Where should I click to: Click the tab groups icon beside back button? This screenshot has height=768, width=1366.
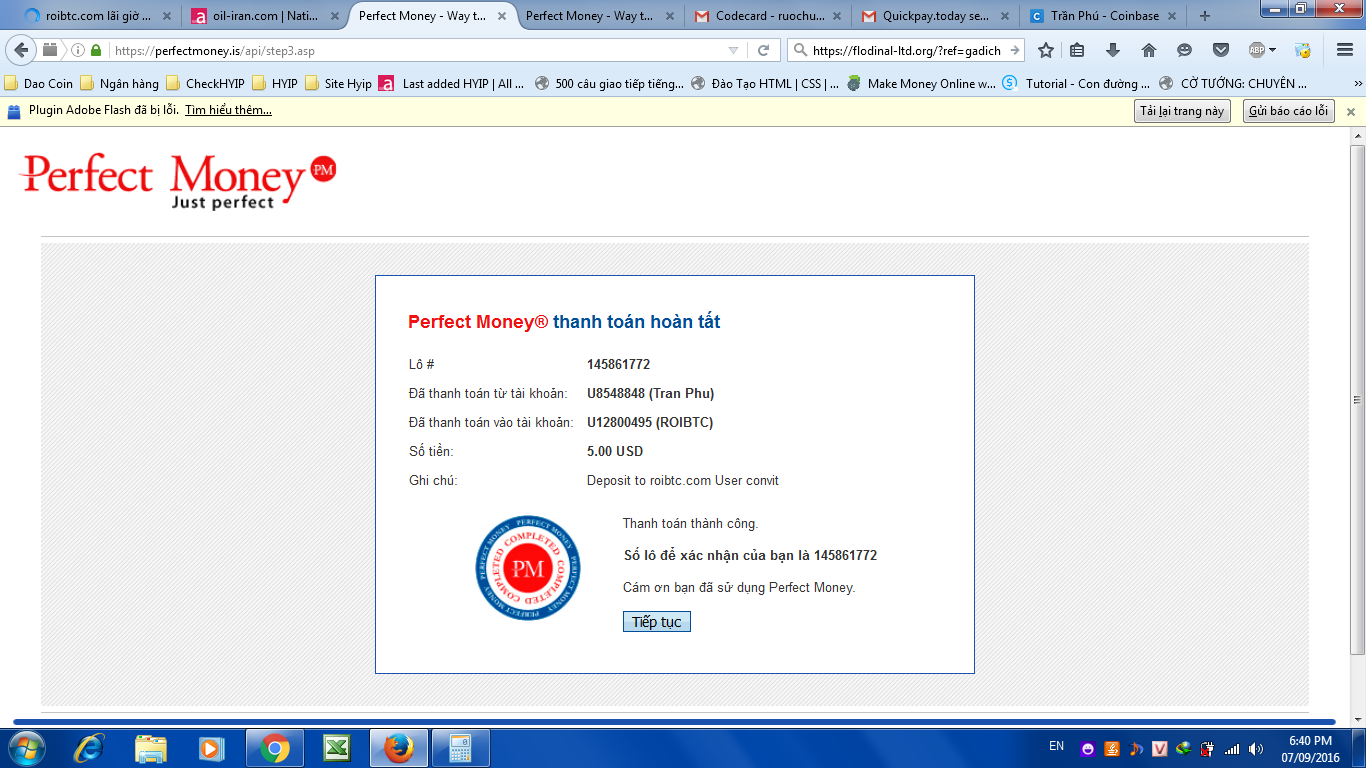(50, 50)
